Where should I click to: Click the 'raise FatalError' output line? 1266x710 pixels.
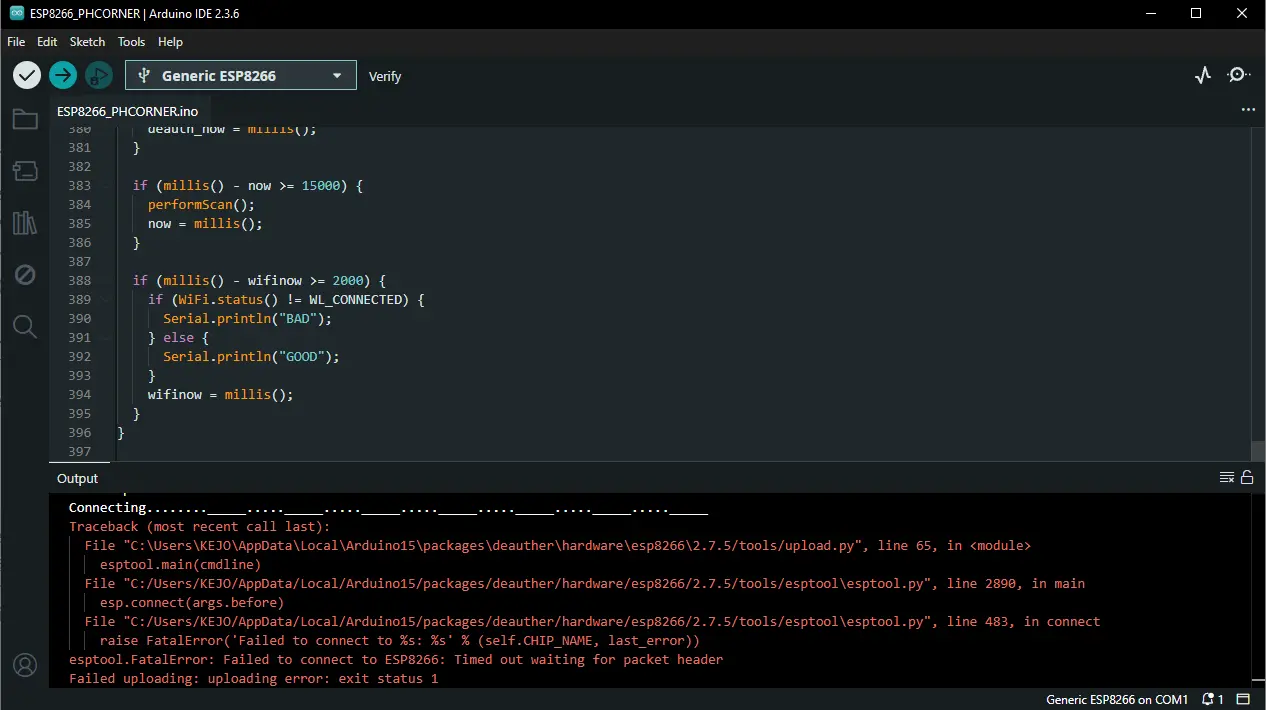tap(400, 641)
